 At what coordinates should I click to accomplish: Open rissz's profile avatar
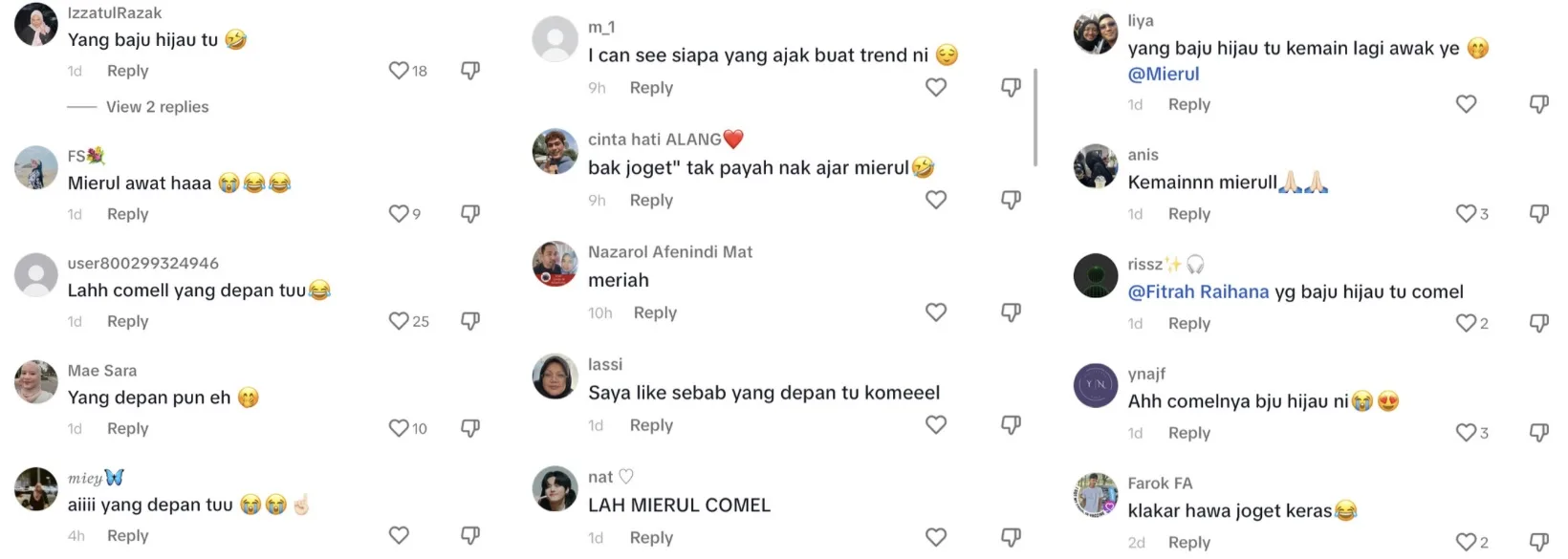point(1096,276)
